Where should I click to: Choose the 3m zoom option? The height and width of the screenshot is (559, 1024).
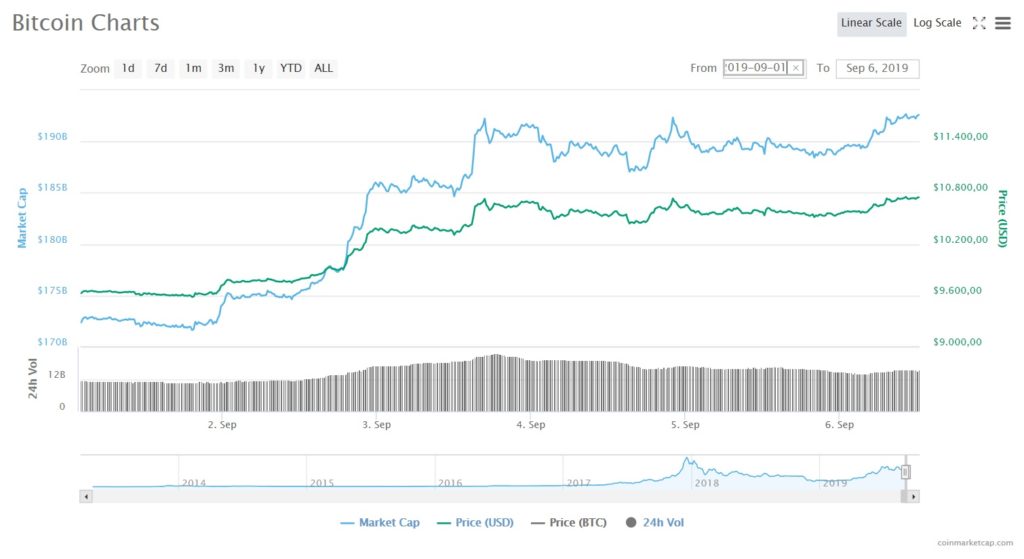point(226,68)
